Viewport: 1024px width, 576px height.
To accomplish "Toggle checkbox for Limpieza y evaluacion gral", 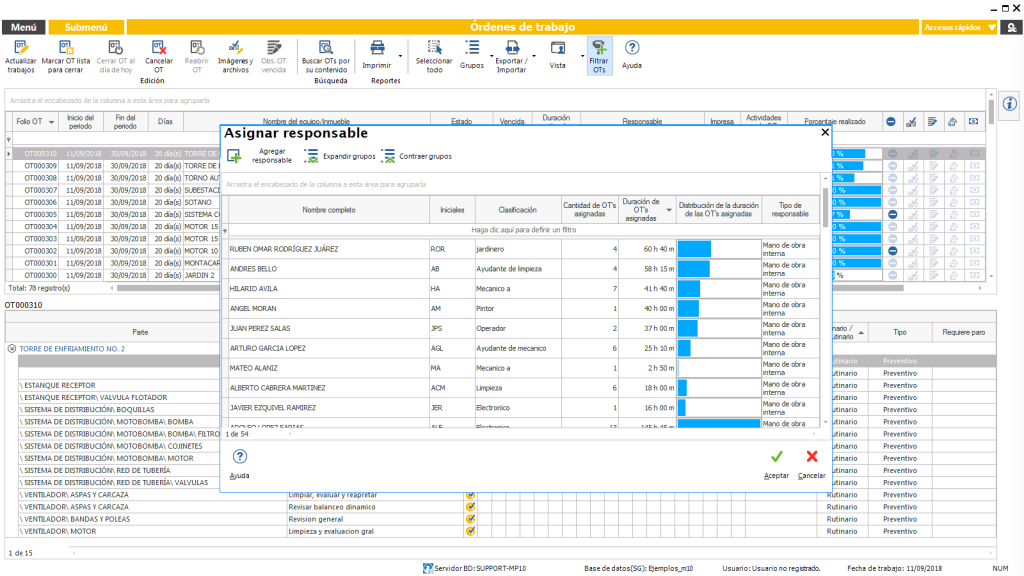I will (x=470, y=531).
